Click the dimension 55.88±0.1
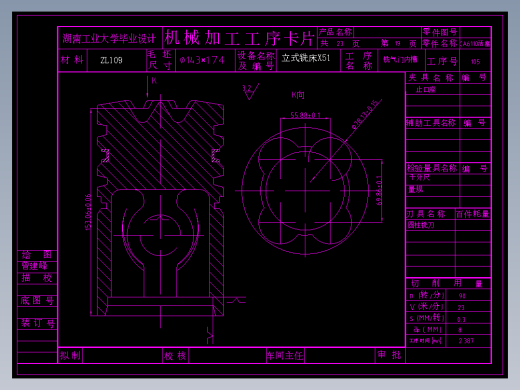Screen dimensions: 520x390 305,115
